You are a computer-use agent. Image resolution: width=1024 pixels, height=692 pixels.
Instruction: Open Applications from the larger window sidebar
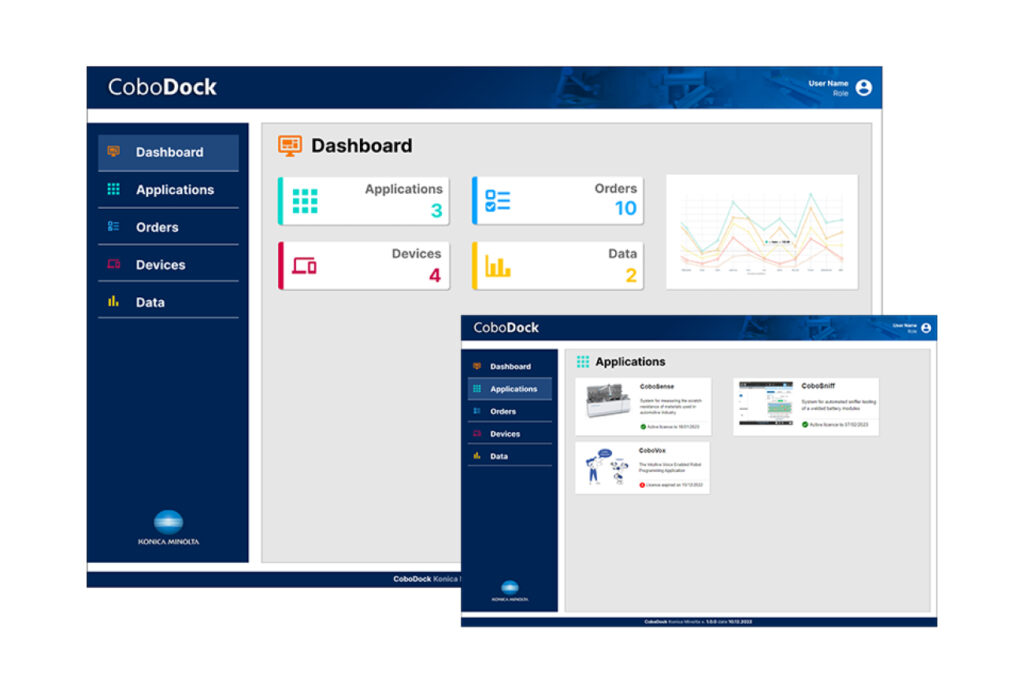[x=174, y=190]
